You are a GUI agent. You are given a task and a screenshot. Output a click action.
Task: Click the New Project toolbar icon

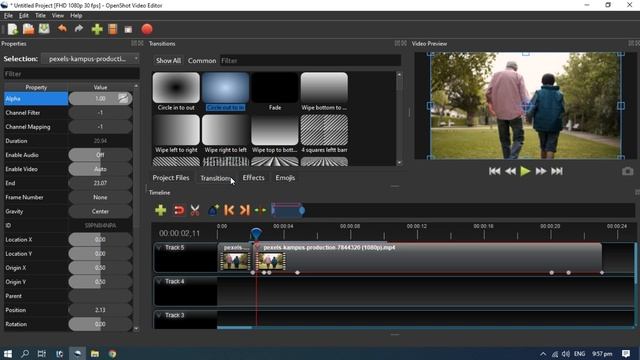(x=13, y=29)
